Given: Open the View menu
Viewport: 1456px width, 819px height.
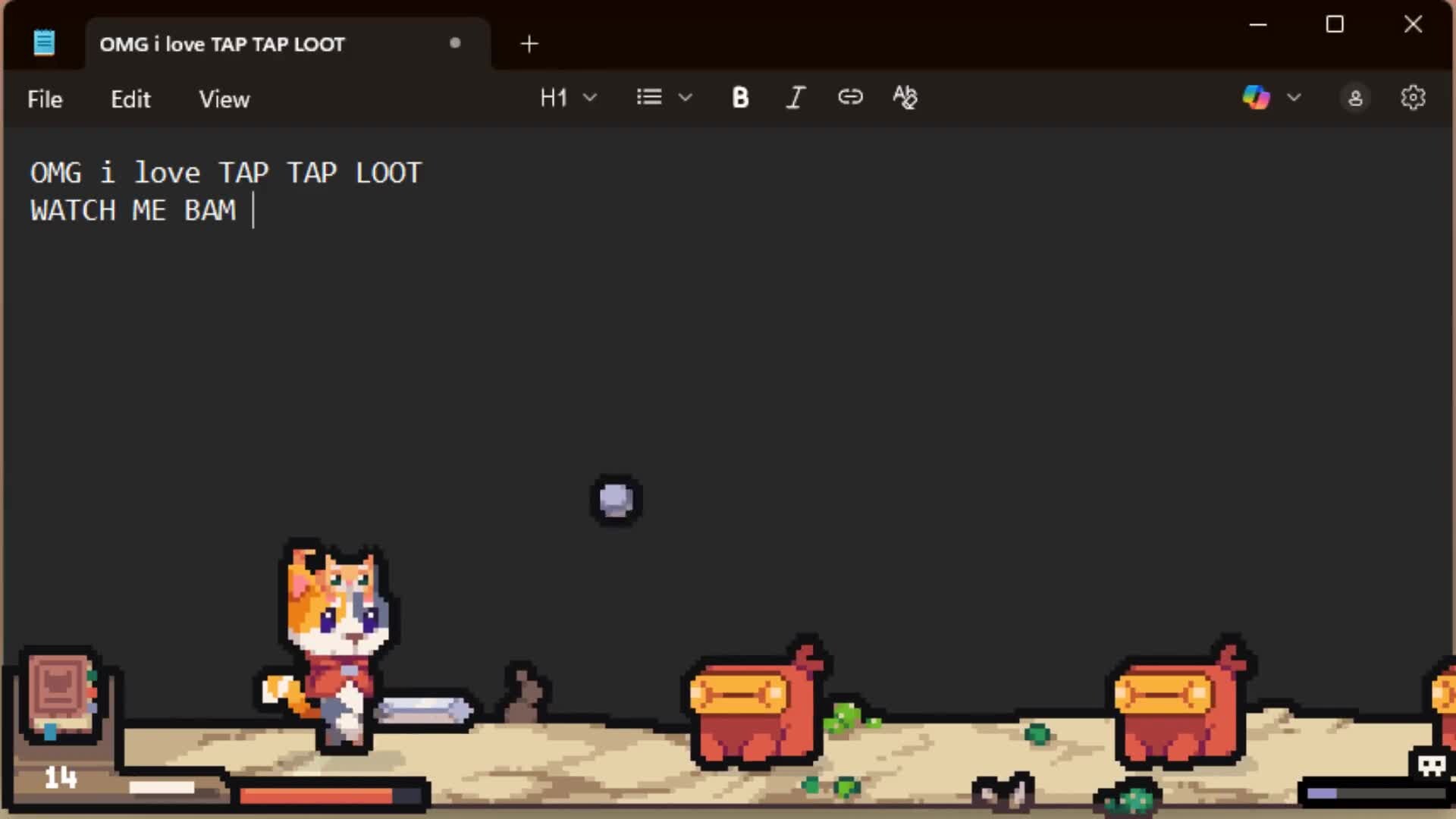Looking at the screenshot, I should (x=224, y=99).
